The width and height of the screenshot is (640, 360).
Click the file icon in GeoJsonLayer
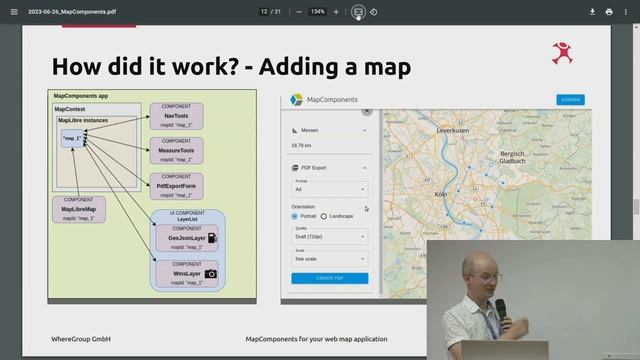[212, 238]
